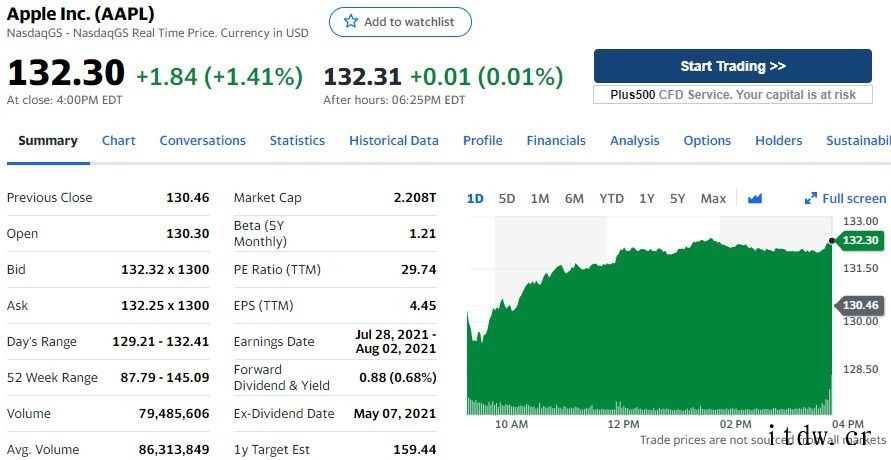Viewport: 891px width, 460px height.
Task: Click the Start Trading button
Action: pyautogui.click(x=732, y=66)
